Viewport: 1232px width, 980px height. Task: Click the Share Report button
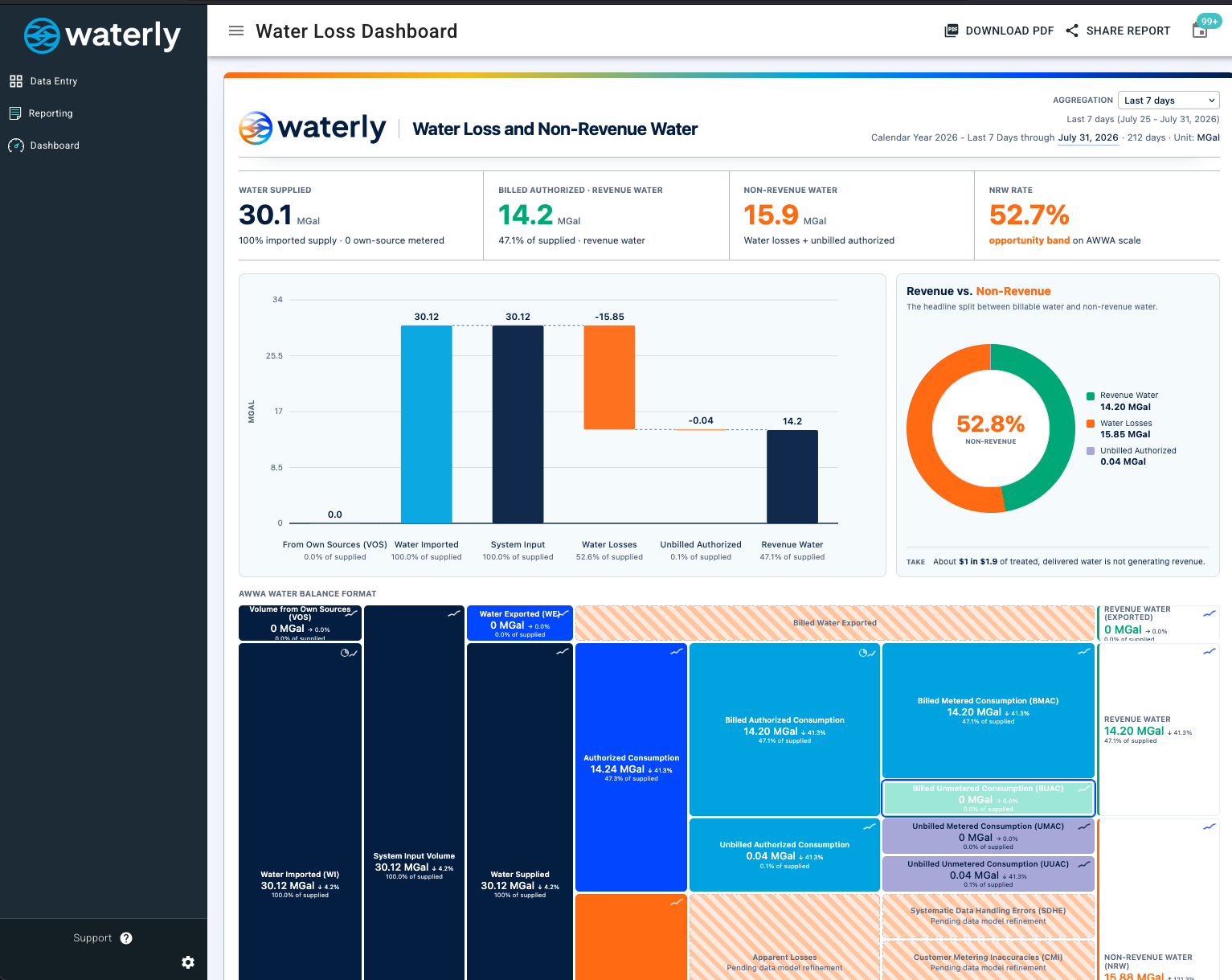click(x=1118, y=31)
